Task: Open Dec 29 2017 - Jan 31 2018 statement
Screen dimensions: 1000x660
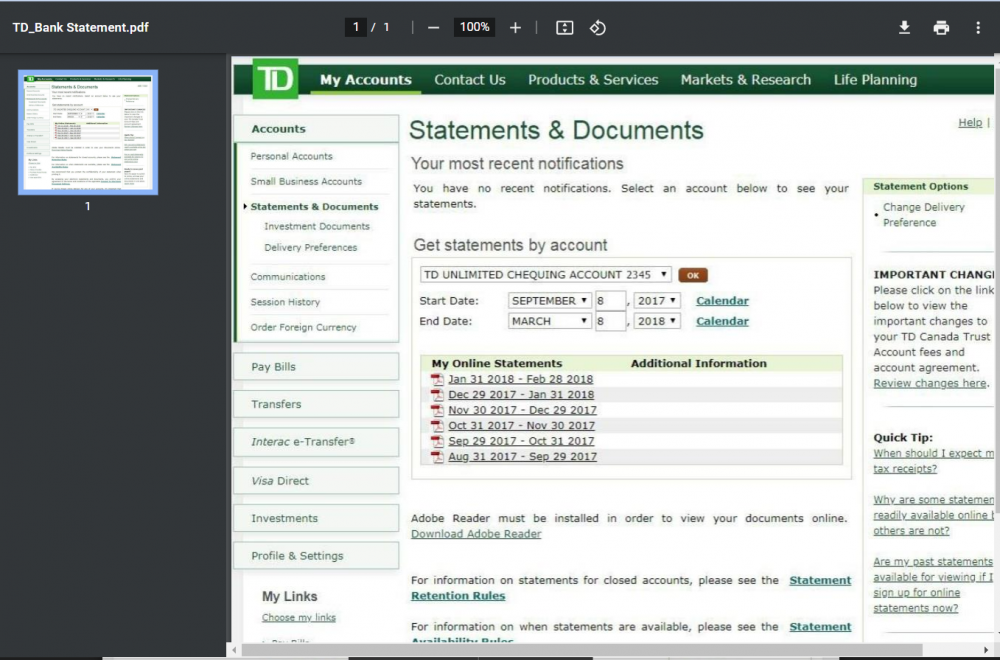Action: (521, 395)
